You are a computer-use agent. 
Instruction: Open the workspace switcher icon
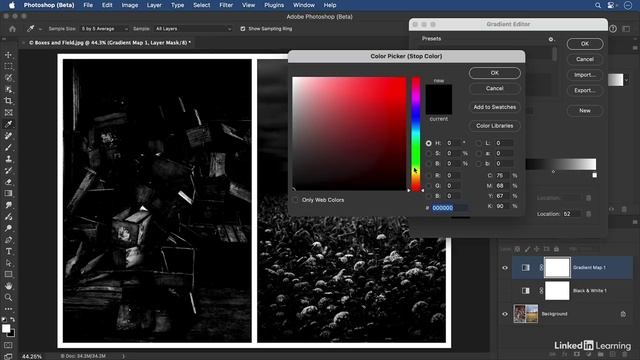(x=627, y=29)
